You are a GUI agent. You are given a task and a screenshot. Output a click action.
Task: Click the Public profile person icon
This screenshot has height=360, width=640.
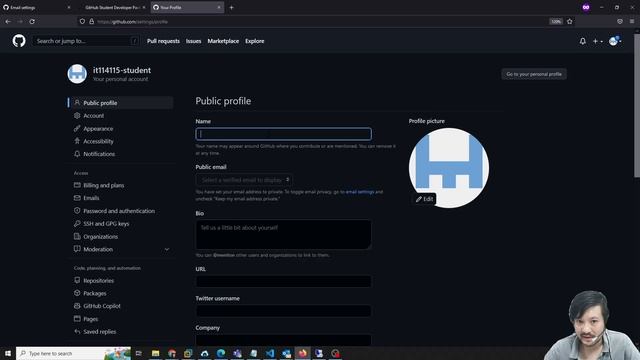click(x=77, y=103)
